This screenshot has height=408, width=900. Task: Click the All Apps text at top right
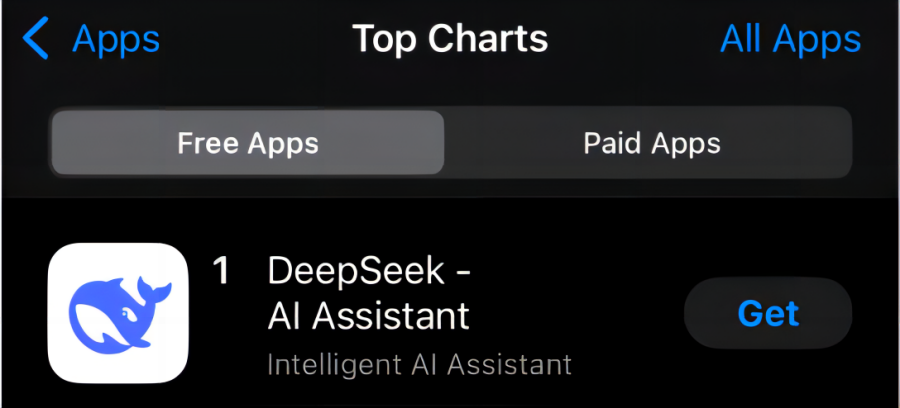point(790,39)
